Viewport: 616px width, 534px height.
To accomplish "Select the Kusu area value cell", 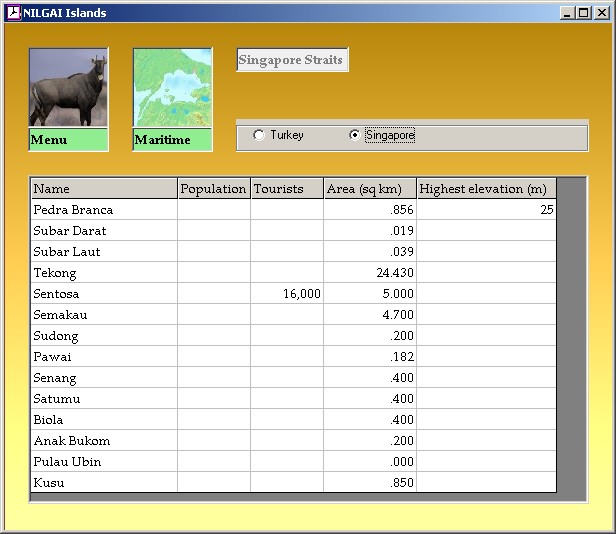I will (x=369, y=483).
